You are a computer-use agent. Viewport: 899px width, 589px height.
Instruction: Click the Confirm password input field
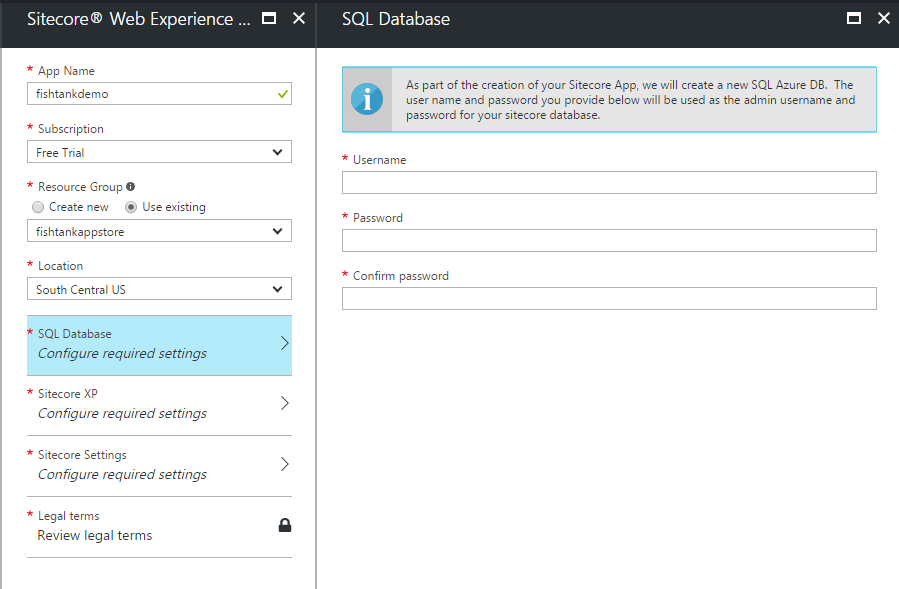(609, 298)
